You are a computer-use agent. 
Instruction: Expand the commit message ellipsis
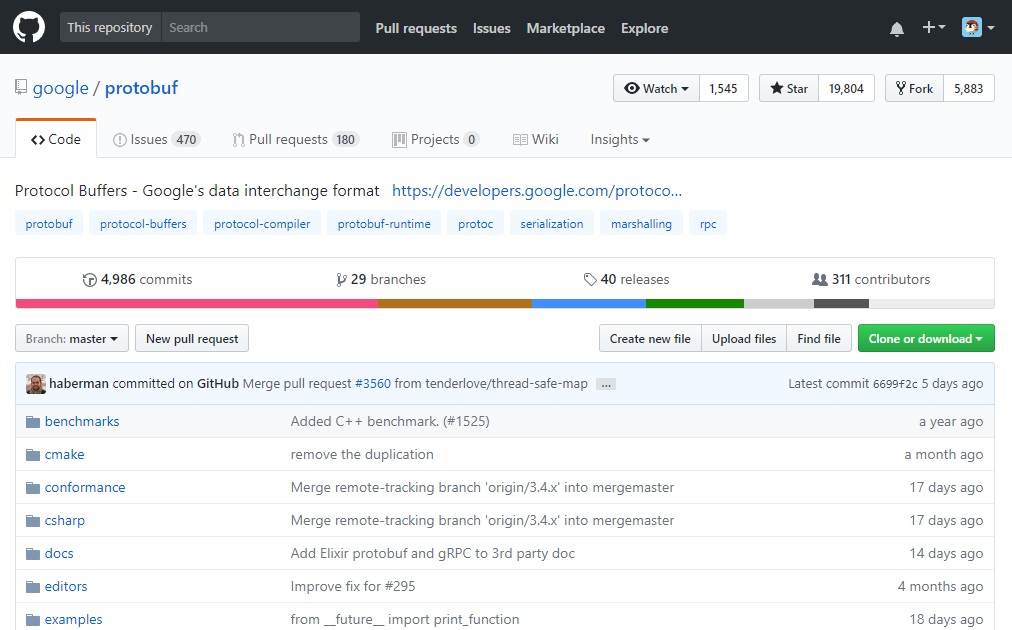605,384
